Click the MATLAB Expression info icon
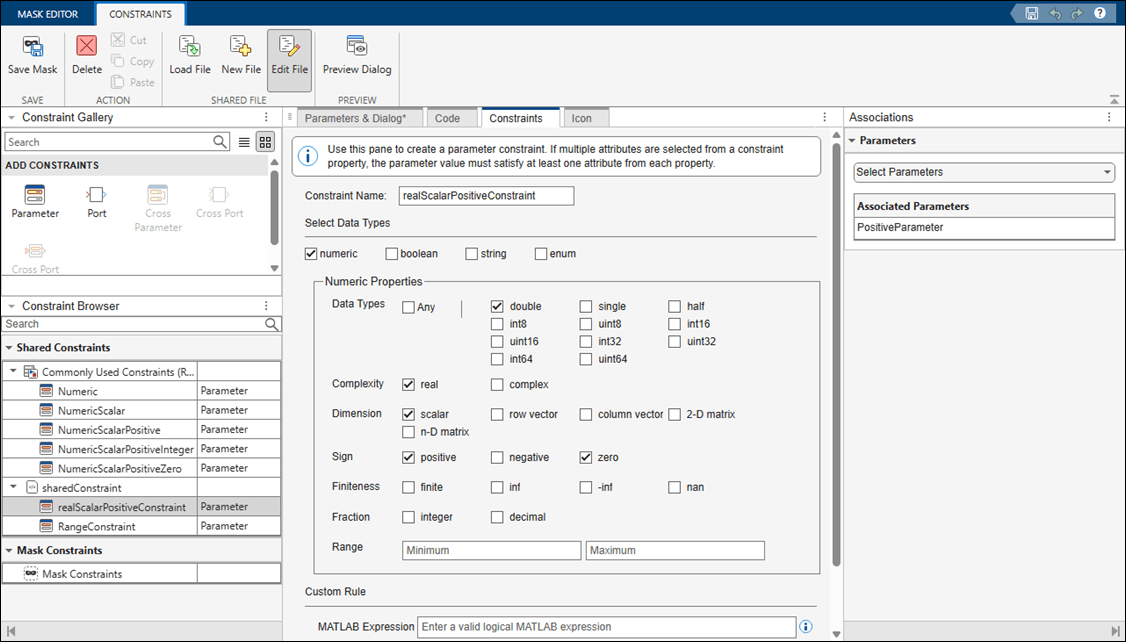This screenshot has height=642, width=1126. (x=806, y=627)
